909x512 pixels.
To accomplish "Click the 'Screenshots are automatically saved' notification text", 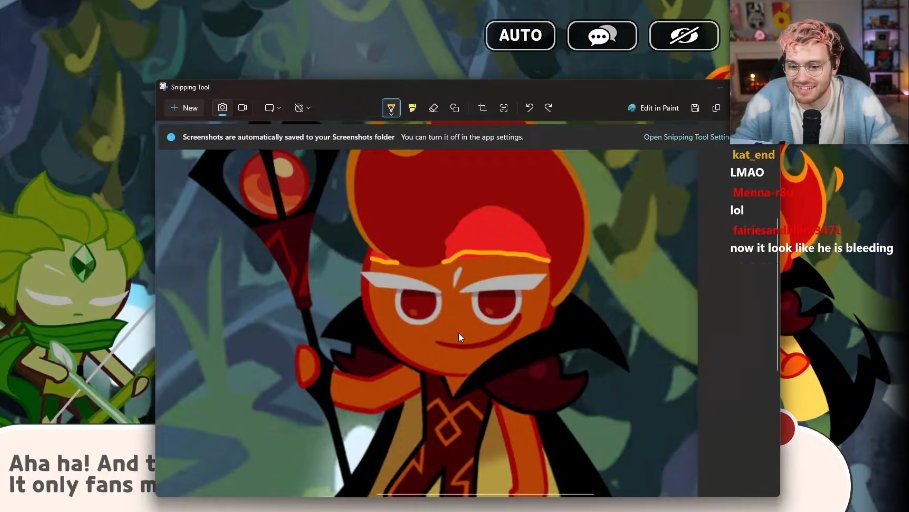I will (x=288, y=137).
